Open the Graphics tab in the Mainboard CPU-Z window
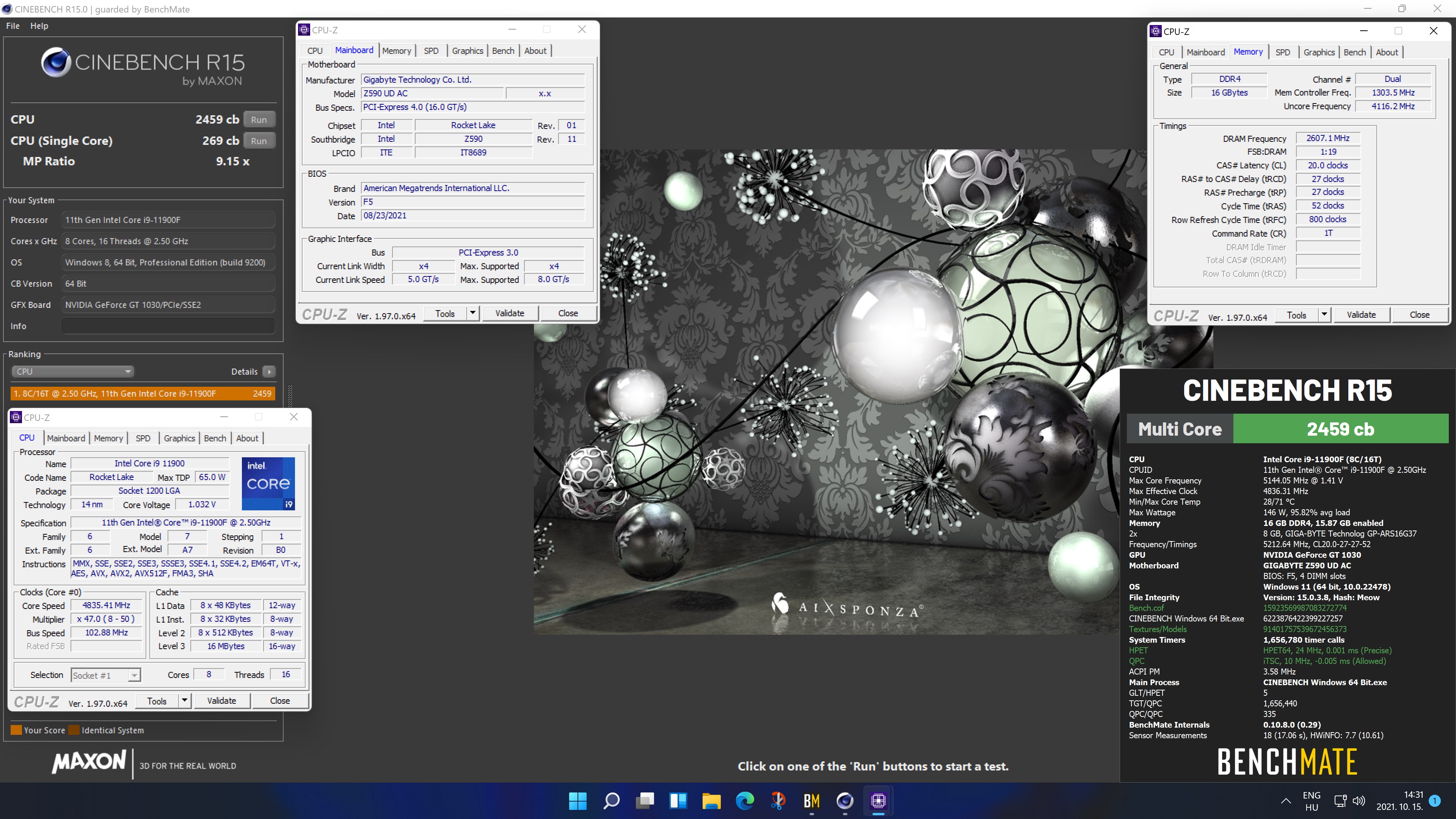The image size is (1456, 819). (x=468, y=51)
